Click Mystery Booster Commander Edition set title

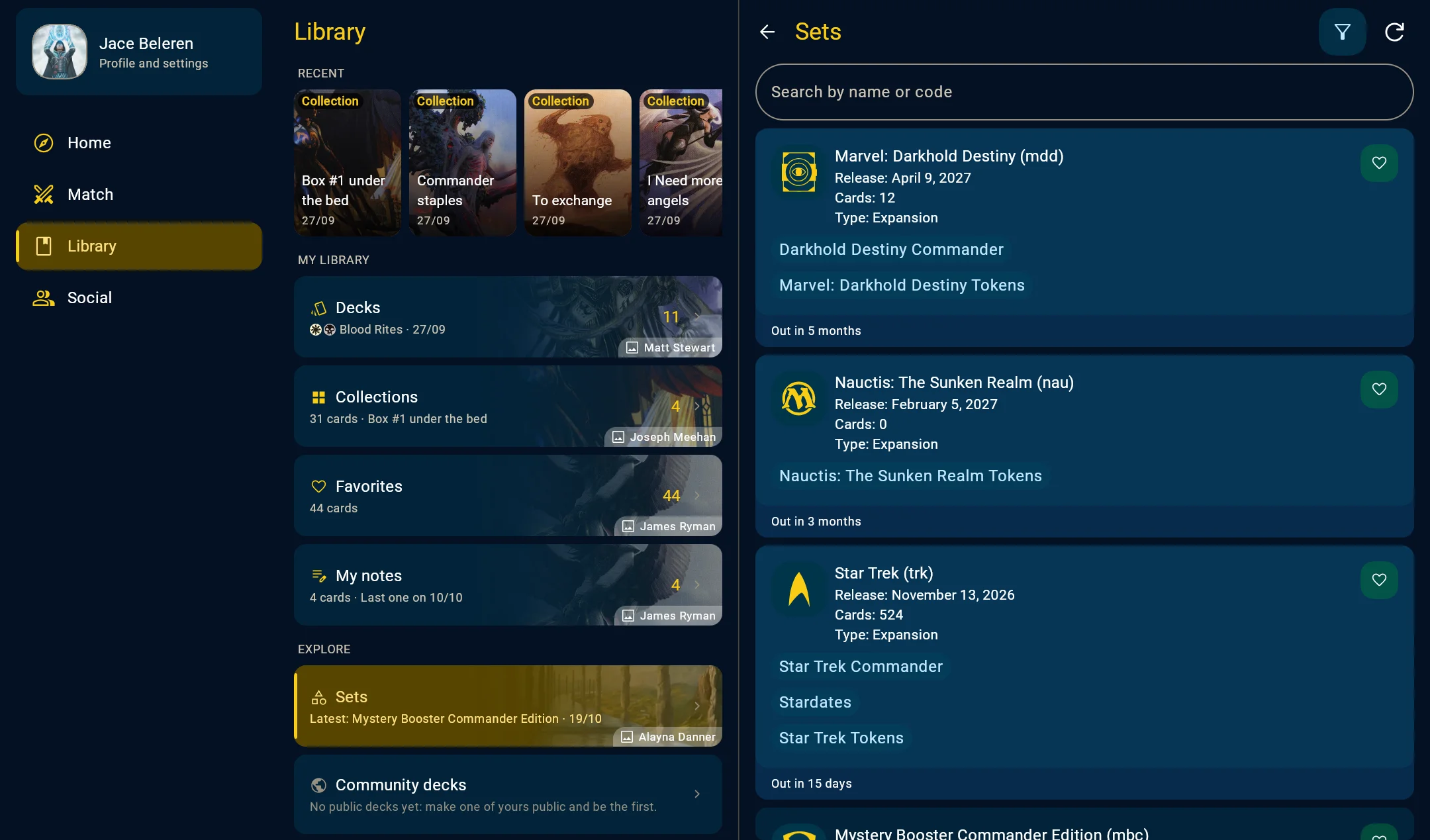991,833
